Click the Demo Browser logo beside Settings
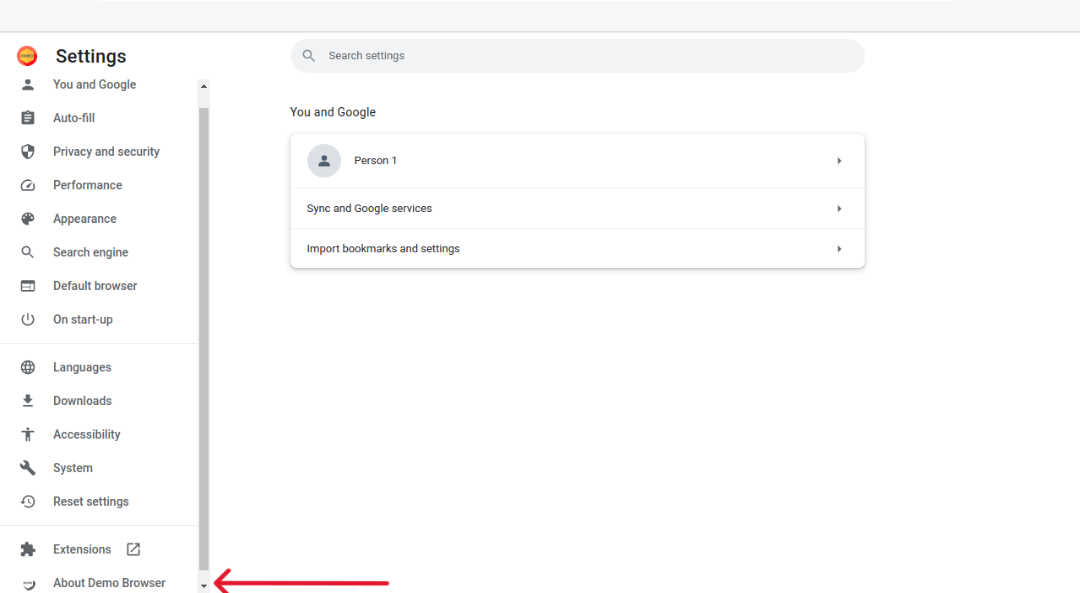 pos(27,56)
